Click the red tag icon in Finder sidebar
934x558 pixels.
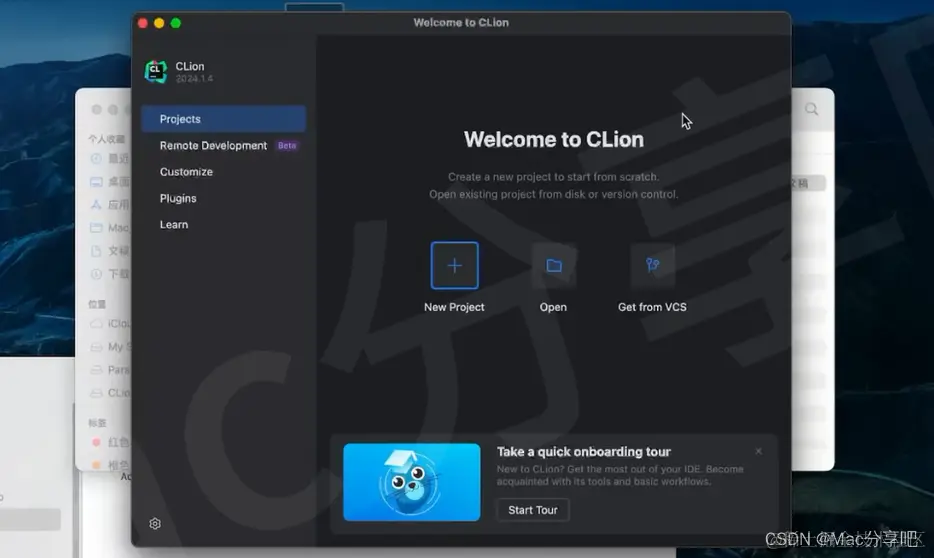click(x=96, y=442)
